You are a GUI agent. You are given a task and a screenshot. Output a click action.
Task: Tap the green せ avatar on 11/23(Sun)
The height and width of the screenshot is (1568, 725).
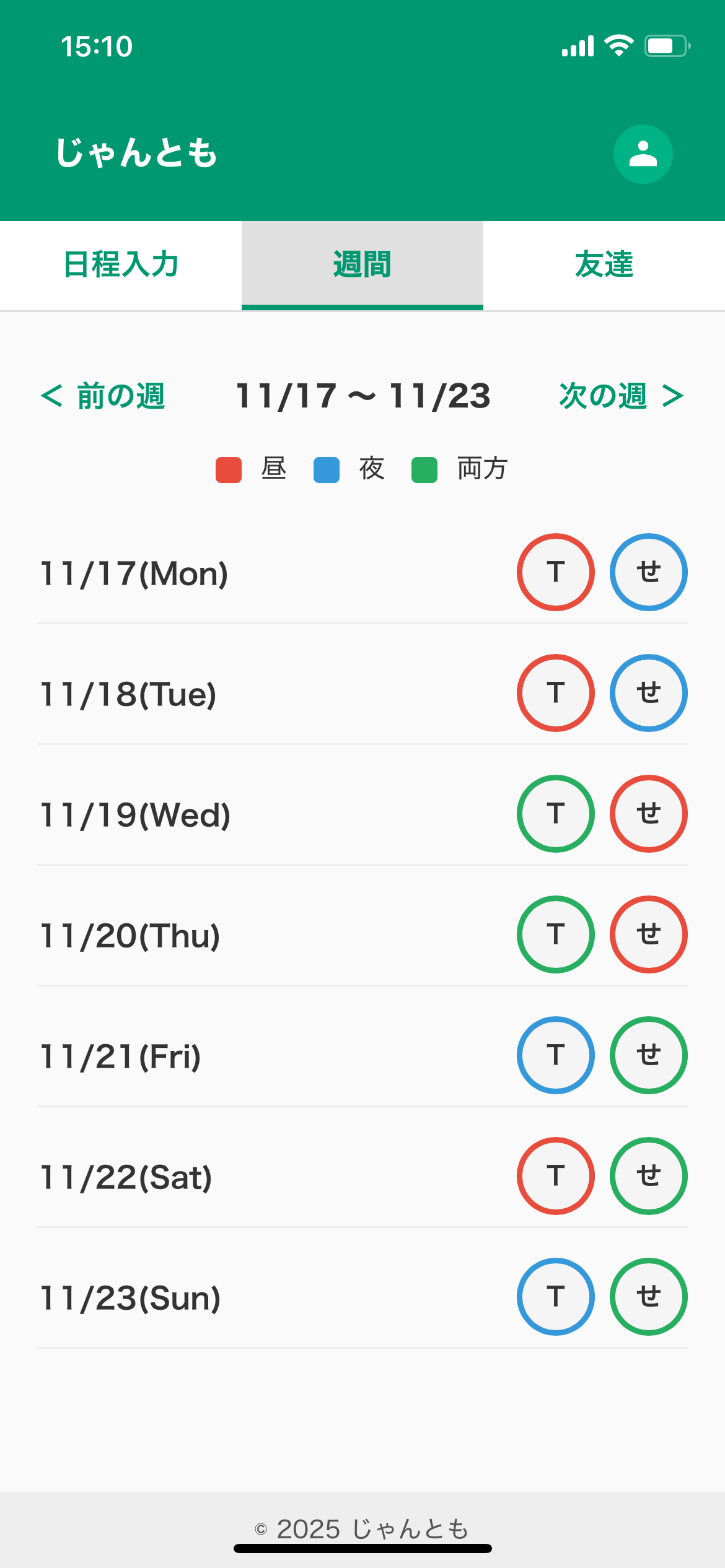point(648,1297)
